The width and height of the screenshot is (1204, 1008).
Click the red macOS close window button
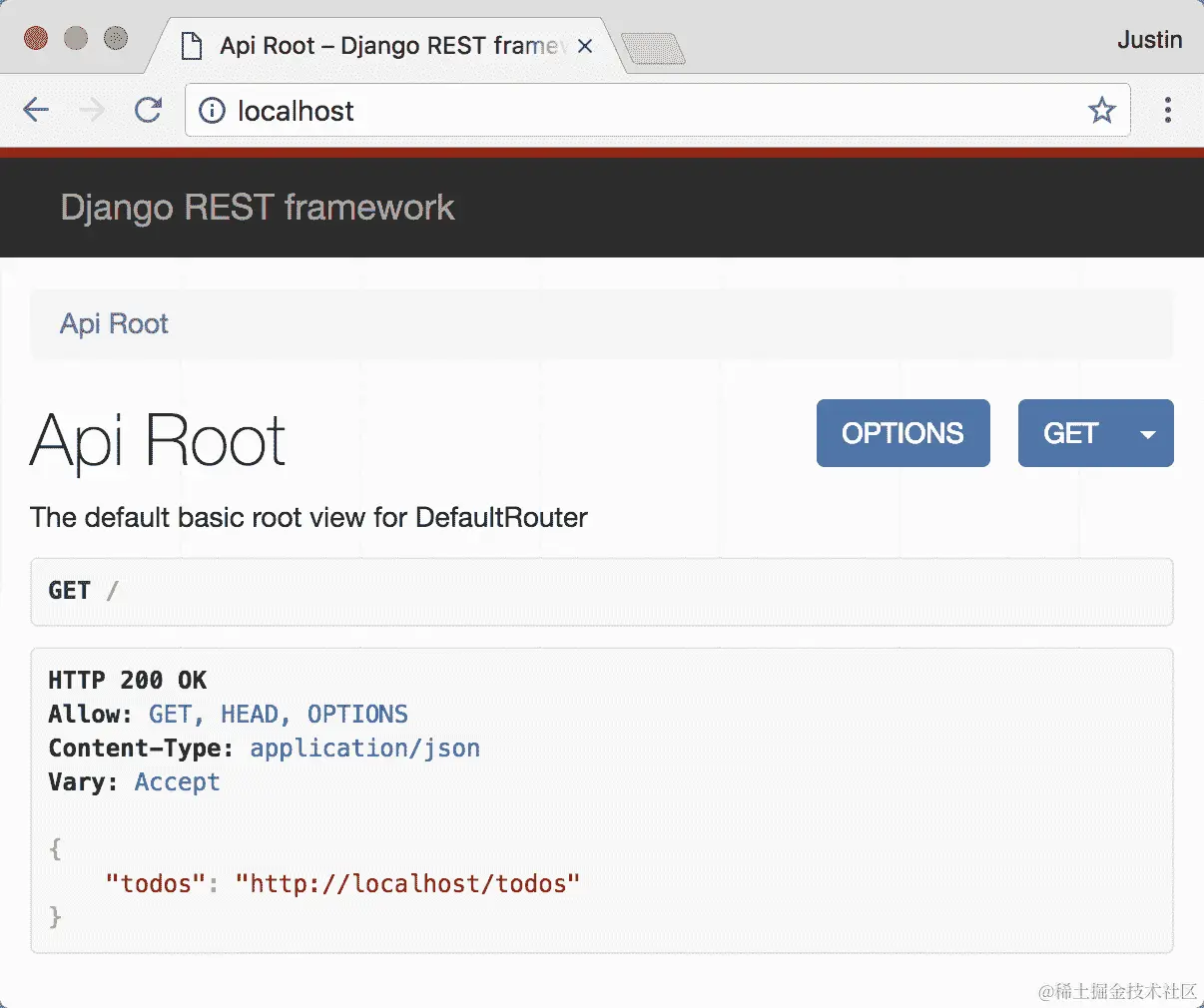click(36, 39)
